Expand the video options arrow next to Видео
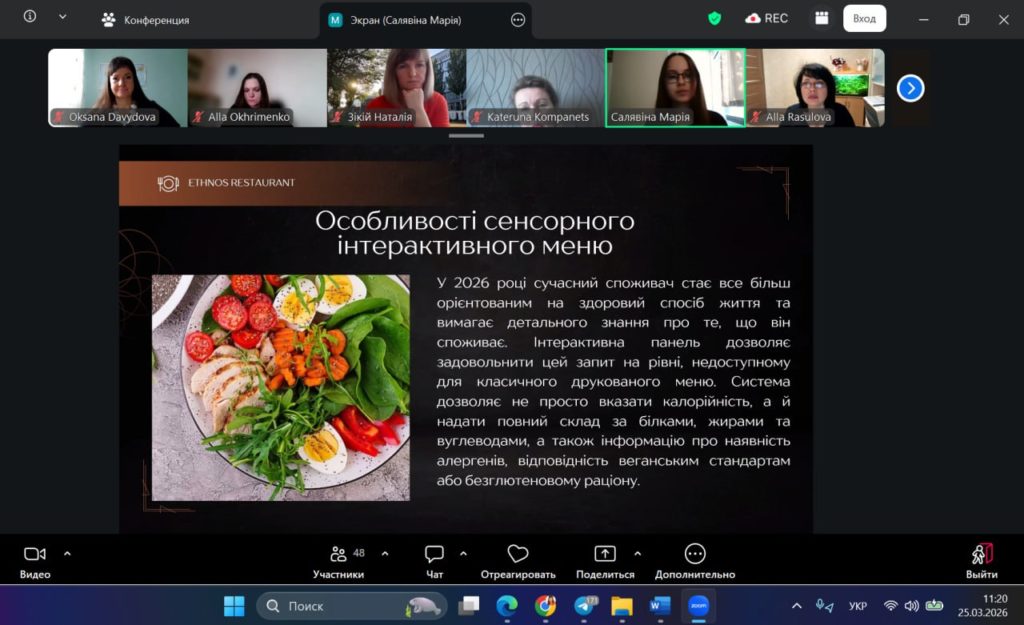The width and height of the screenshot is (1024, 625). tap(67, 552)
